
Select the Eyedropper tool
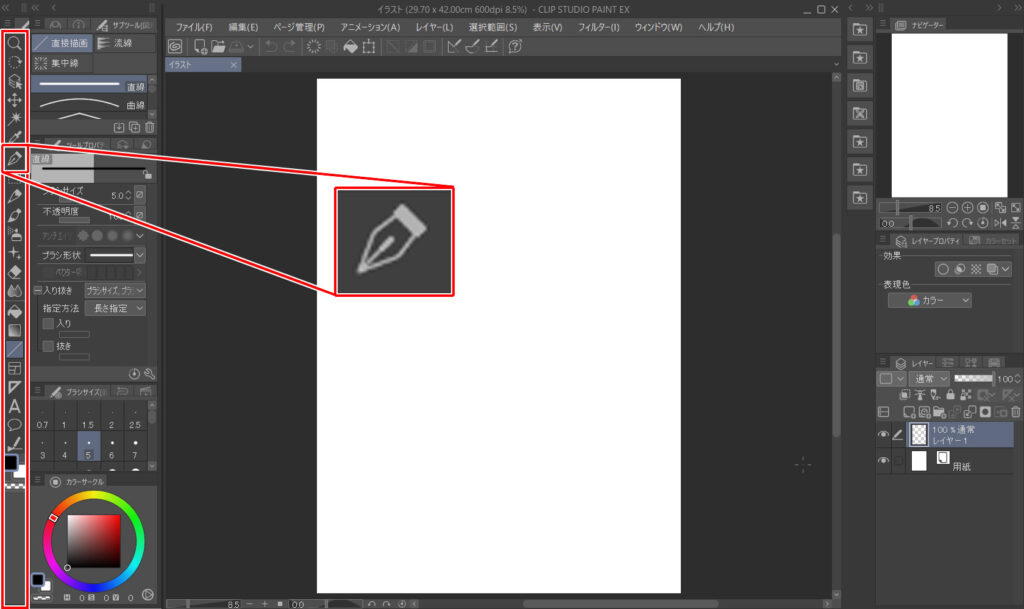tap(15, 137)
